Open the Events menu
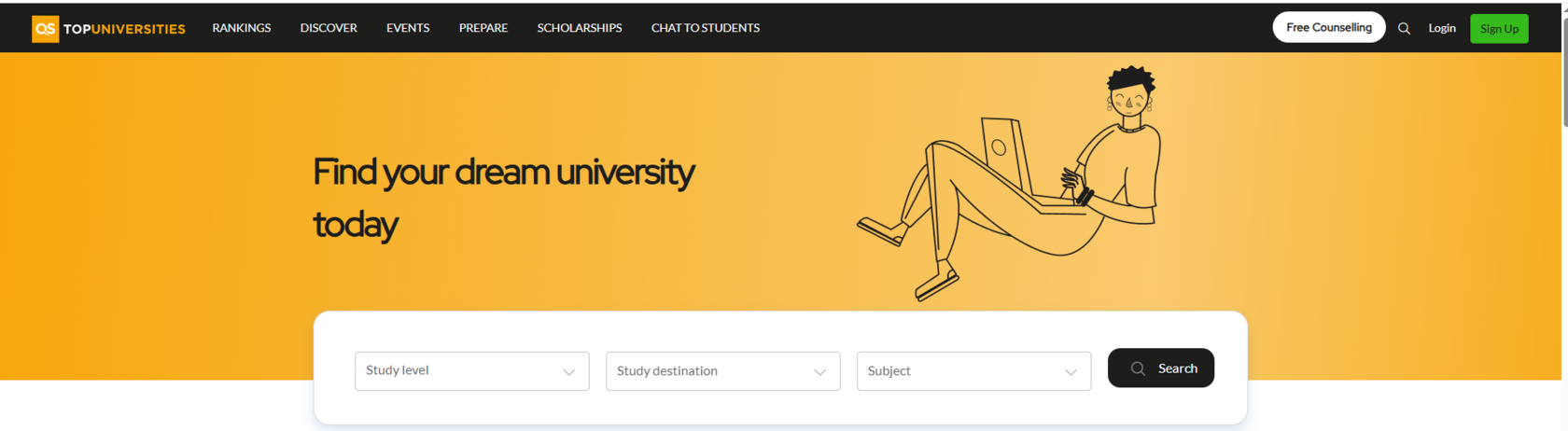This screenshot has height=431, width=1568. coord(408,28)
